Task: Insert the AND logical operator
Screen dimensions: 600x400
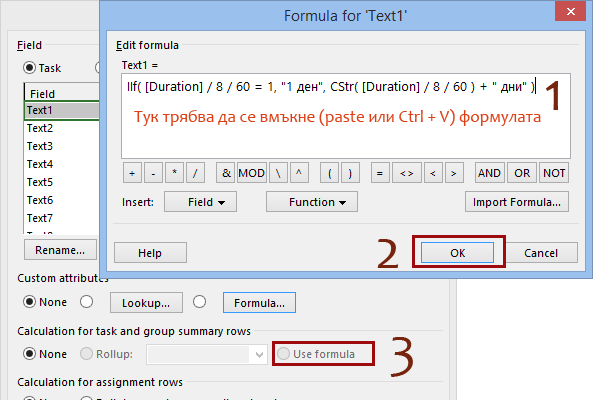Action: (x=489, y=173)
